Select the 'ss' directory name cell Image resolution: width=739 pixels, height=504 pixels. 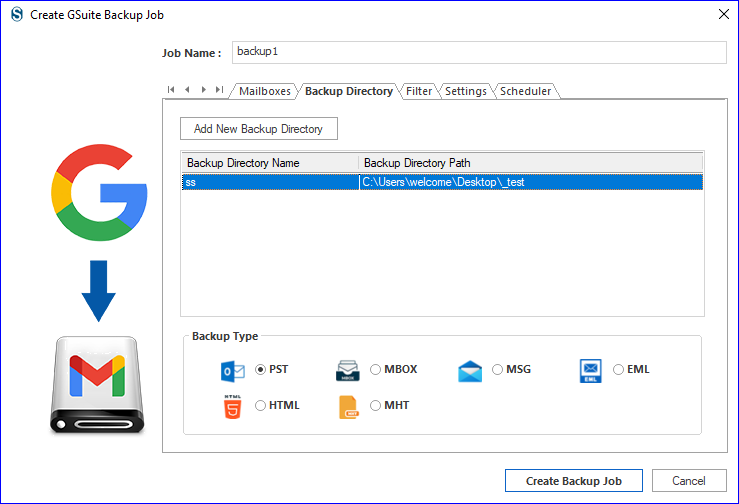click(x=270, y=182)
